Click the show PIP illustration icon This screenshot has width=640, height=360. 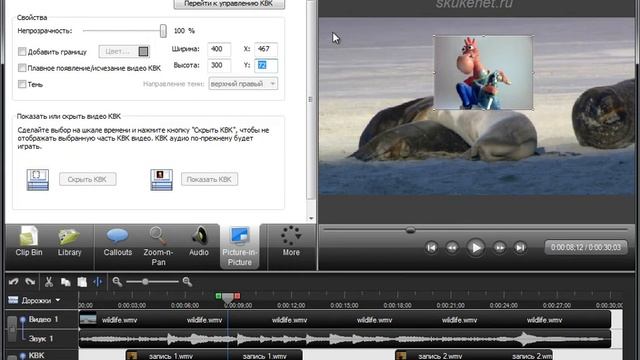pyautogui.click(x=161, y=180)
